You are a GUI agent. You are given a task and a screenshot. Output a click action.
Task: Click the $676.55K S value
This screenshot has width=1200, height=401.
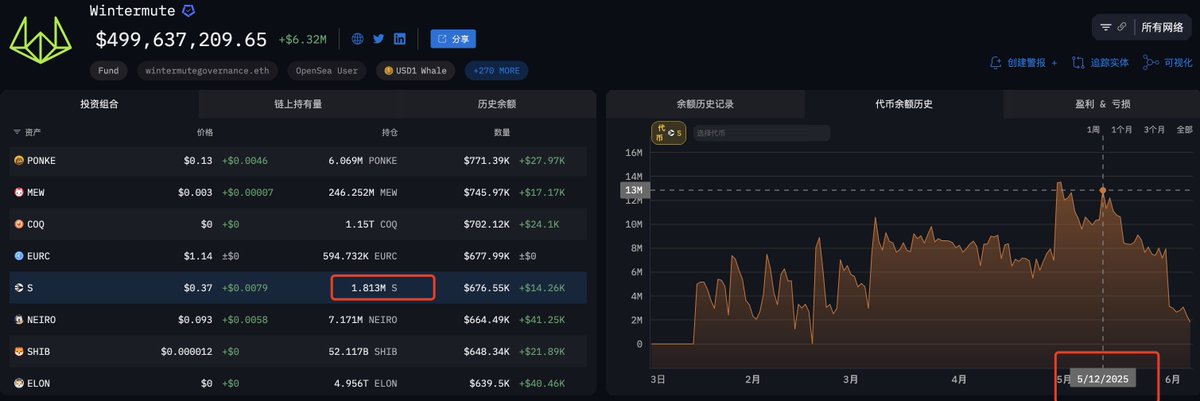click(487, 288)
